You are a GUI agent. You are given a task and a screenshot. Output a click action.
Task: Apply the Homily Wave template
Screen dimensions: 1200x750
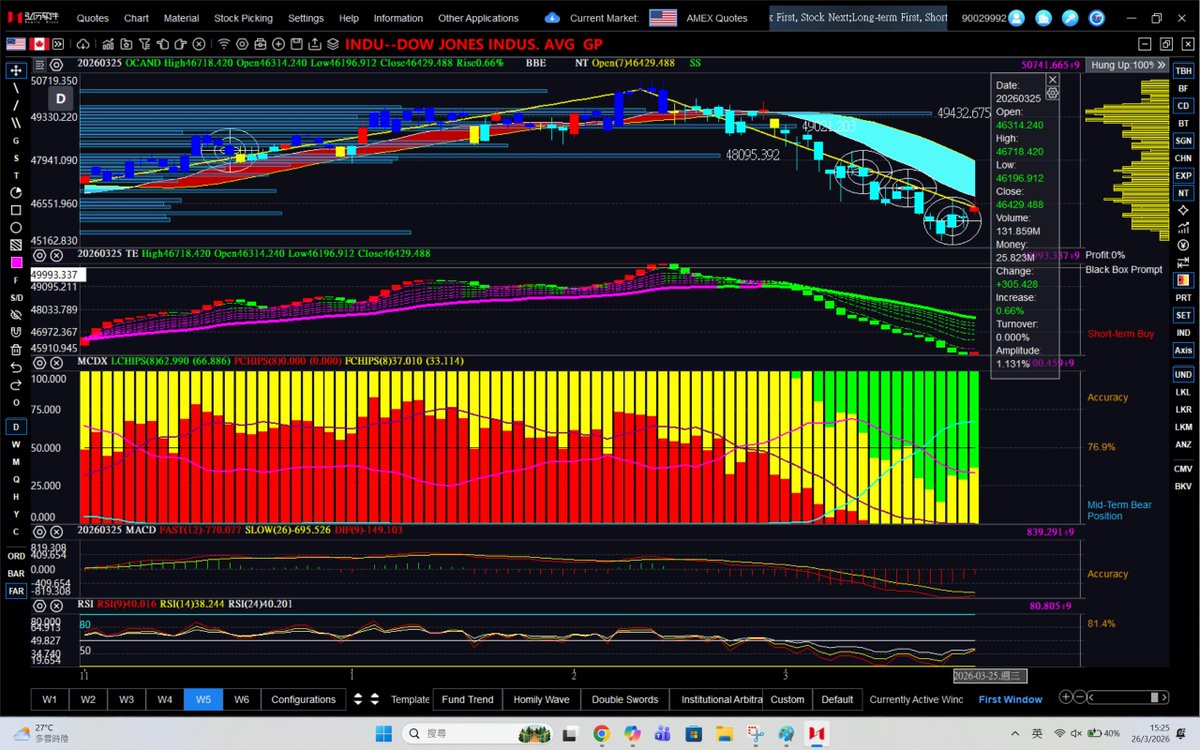pos(541,699)
